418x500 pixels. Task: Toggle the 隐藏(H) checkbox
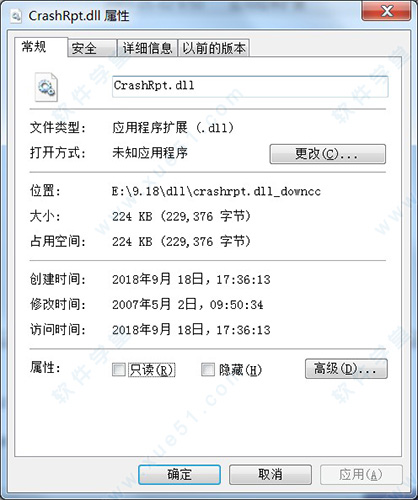[x=208, y=369]
